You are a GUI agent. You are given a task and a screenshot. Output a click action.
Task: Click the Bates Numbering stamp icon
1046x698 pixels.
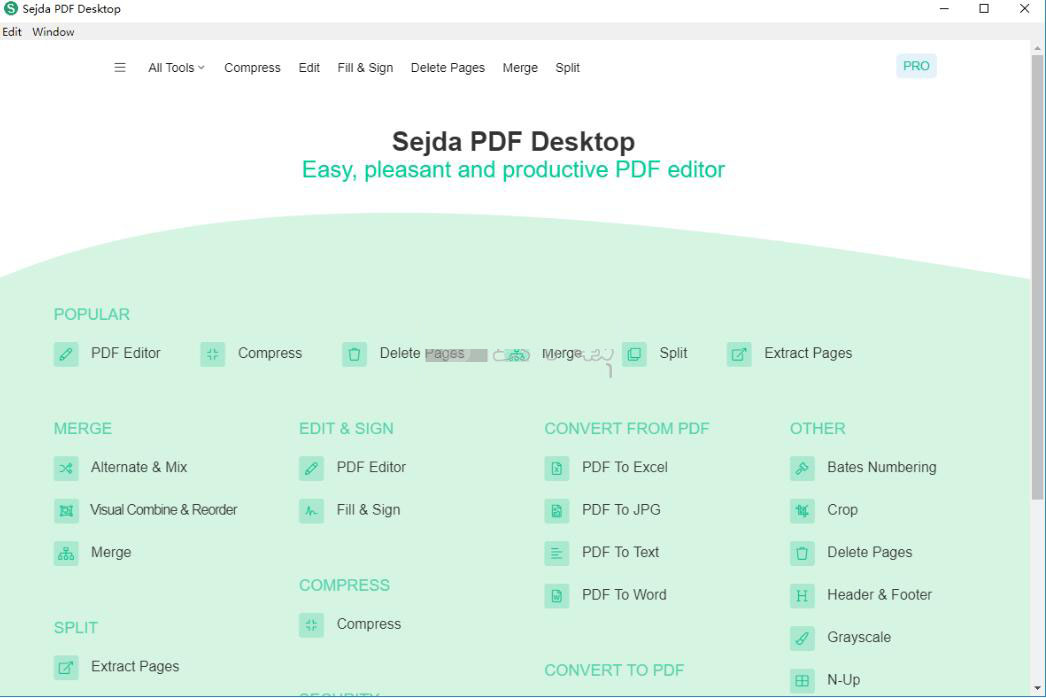pyautogui.click(x=803, y=468)
